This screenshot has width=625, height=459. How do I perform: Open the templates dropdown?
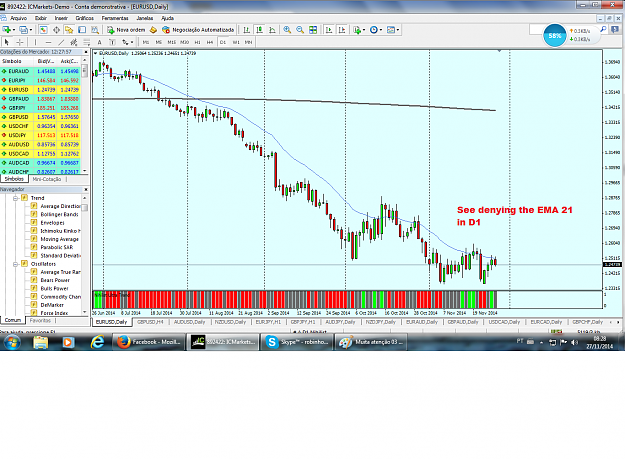(x=393, y=30)
